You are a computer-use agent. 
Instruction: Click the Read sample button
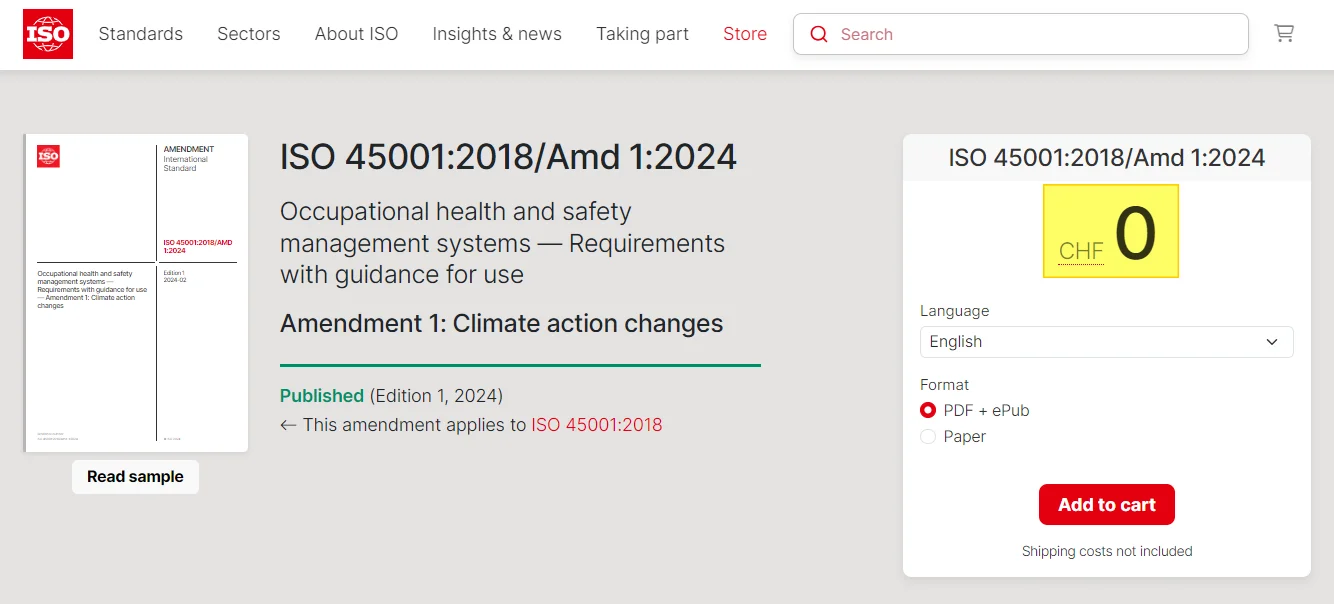[x=135, y=477]
